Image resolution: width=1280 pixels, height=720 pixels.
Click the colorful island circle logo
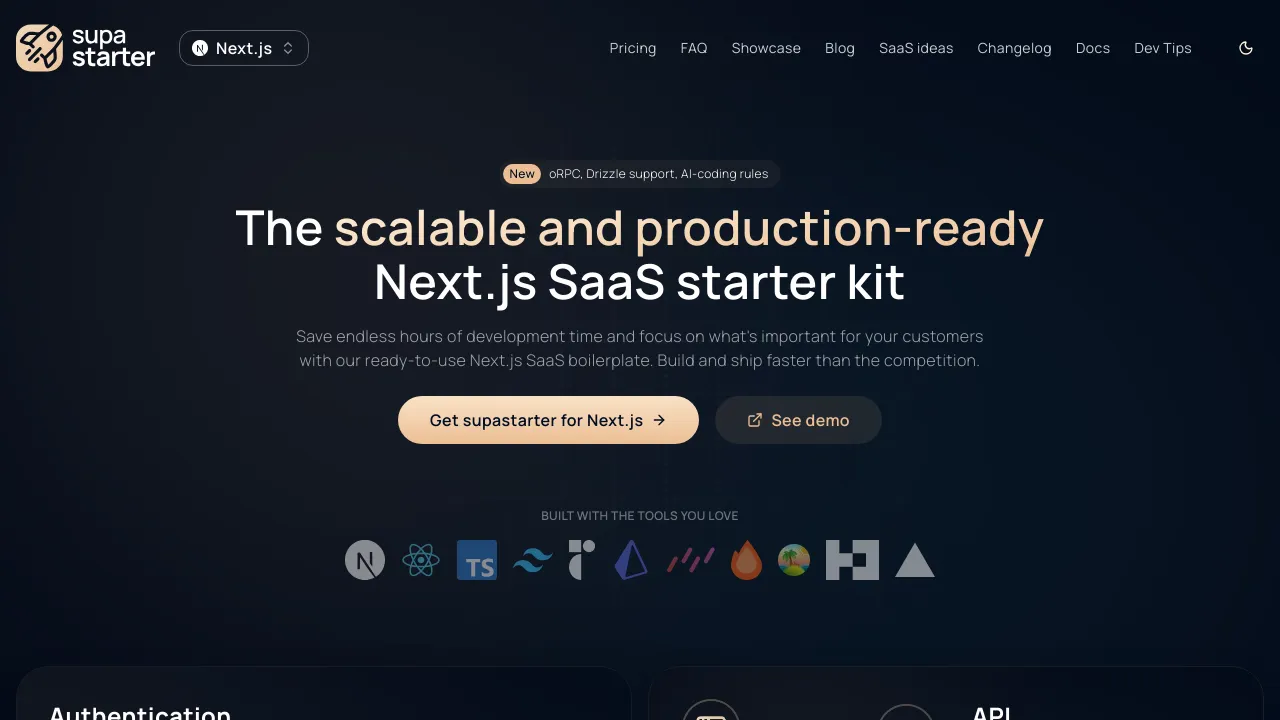(794, 560)
